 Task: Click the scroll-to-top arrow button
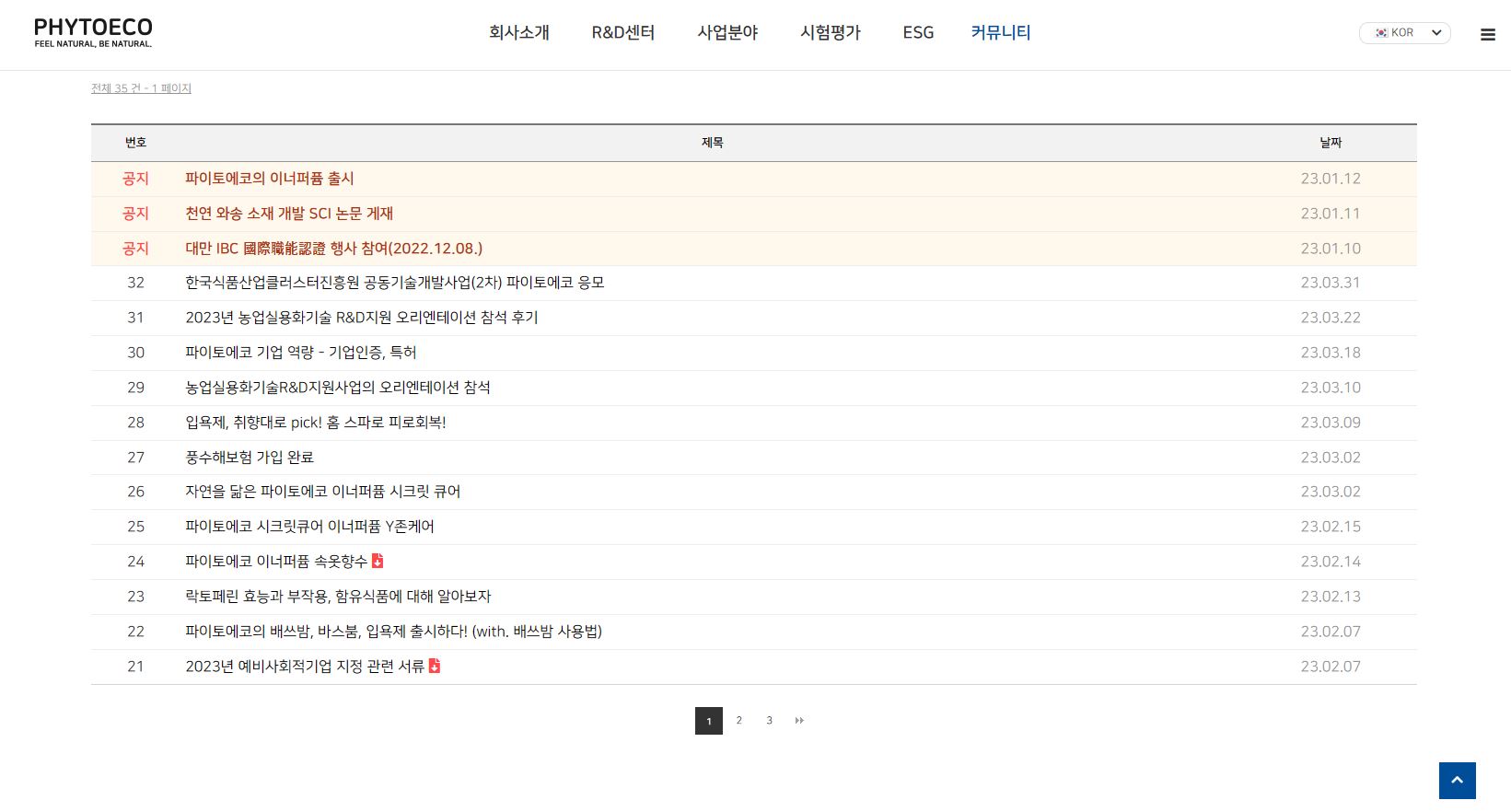1457,780
